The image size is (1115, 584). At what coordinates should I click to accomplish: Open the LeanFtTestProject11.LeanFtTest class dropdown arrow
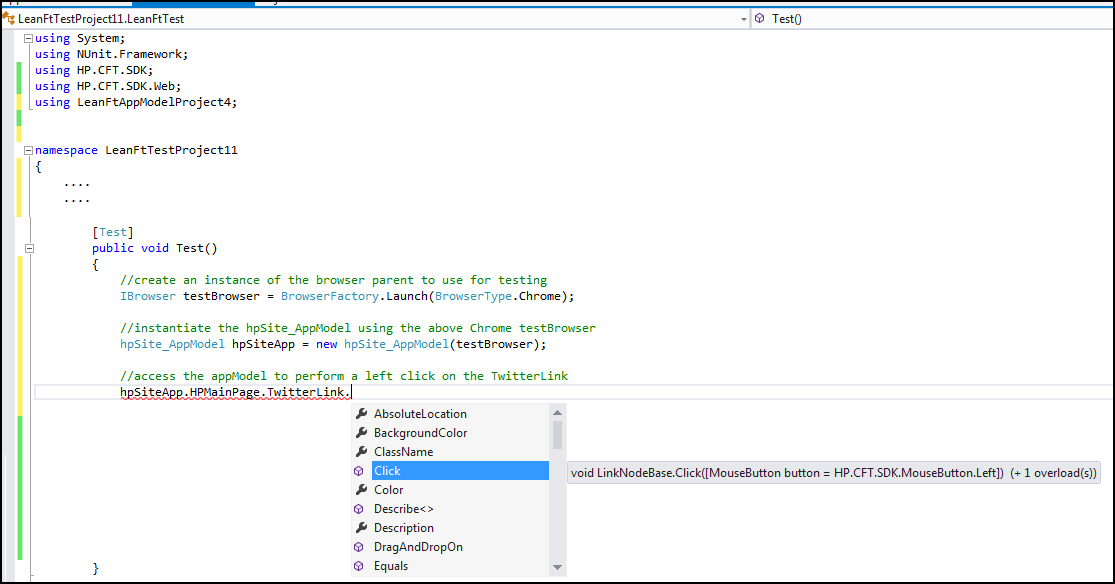(x=743, y=19)
